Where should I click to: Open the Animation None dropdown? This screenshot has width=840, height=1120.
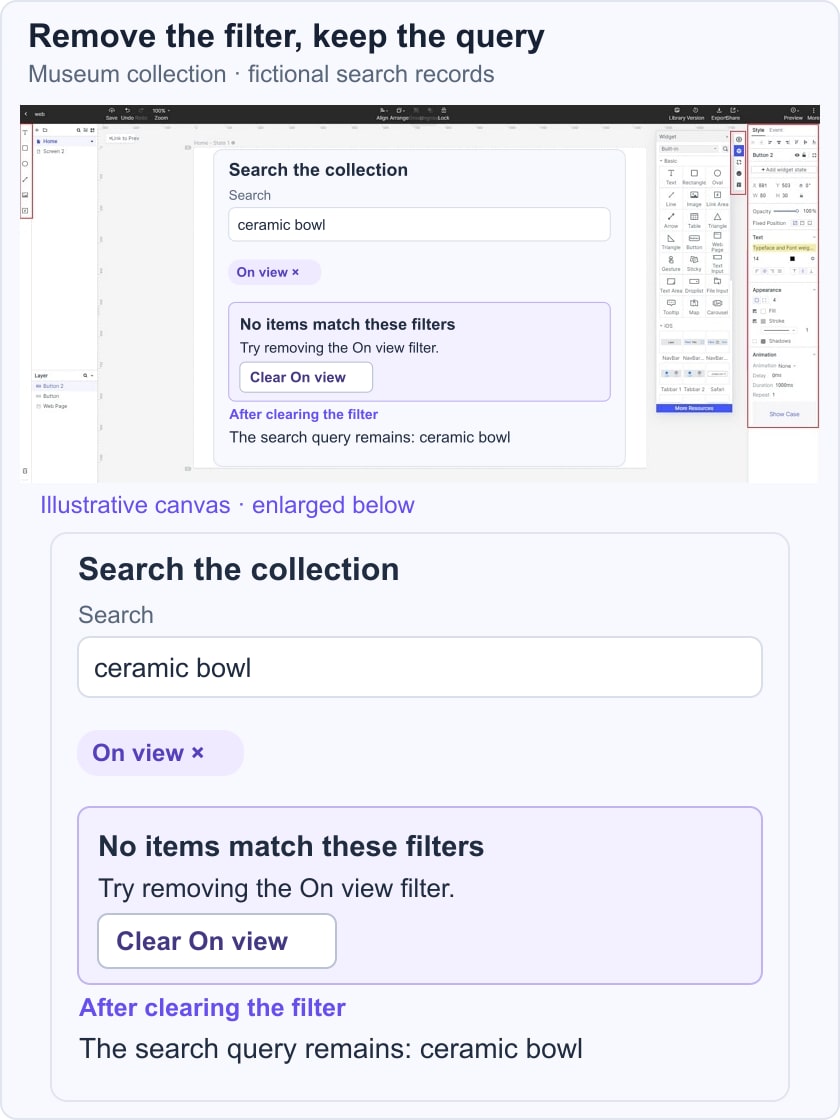coord(787,366)
